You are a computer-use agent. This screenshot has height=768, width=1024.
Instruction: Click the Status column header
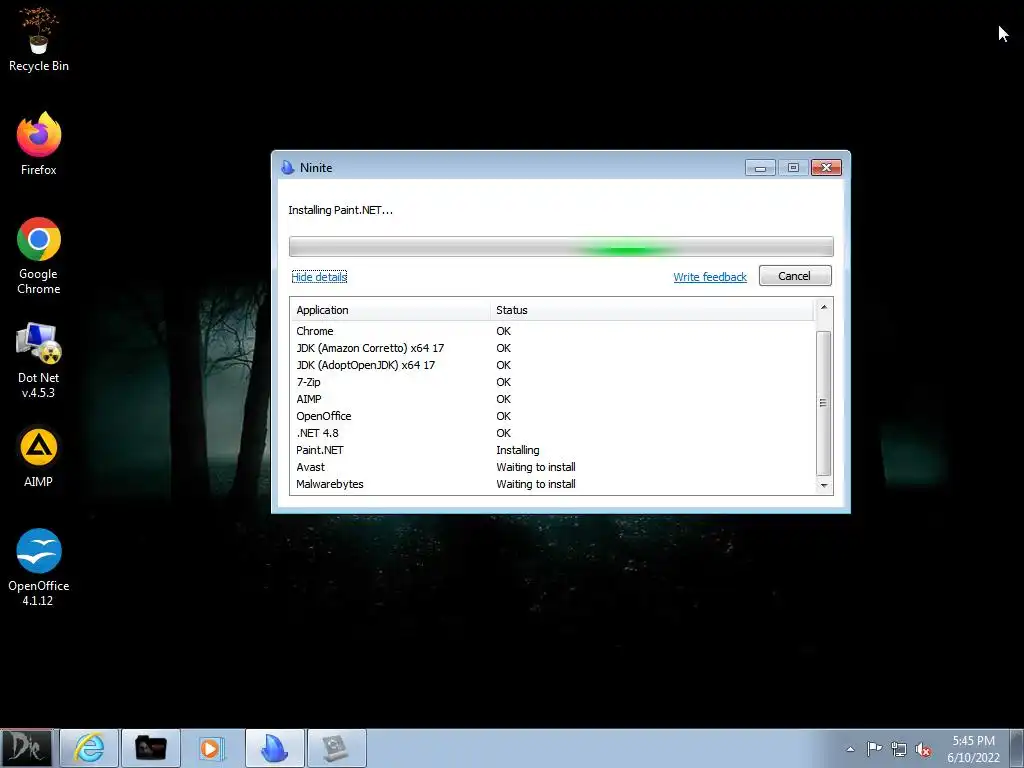[652, 310]
